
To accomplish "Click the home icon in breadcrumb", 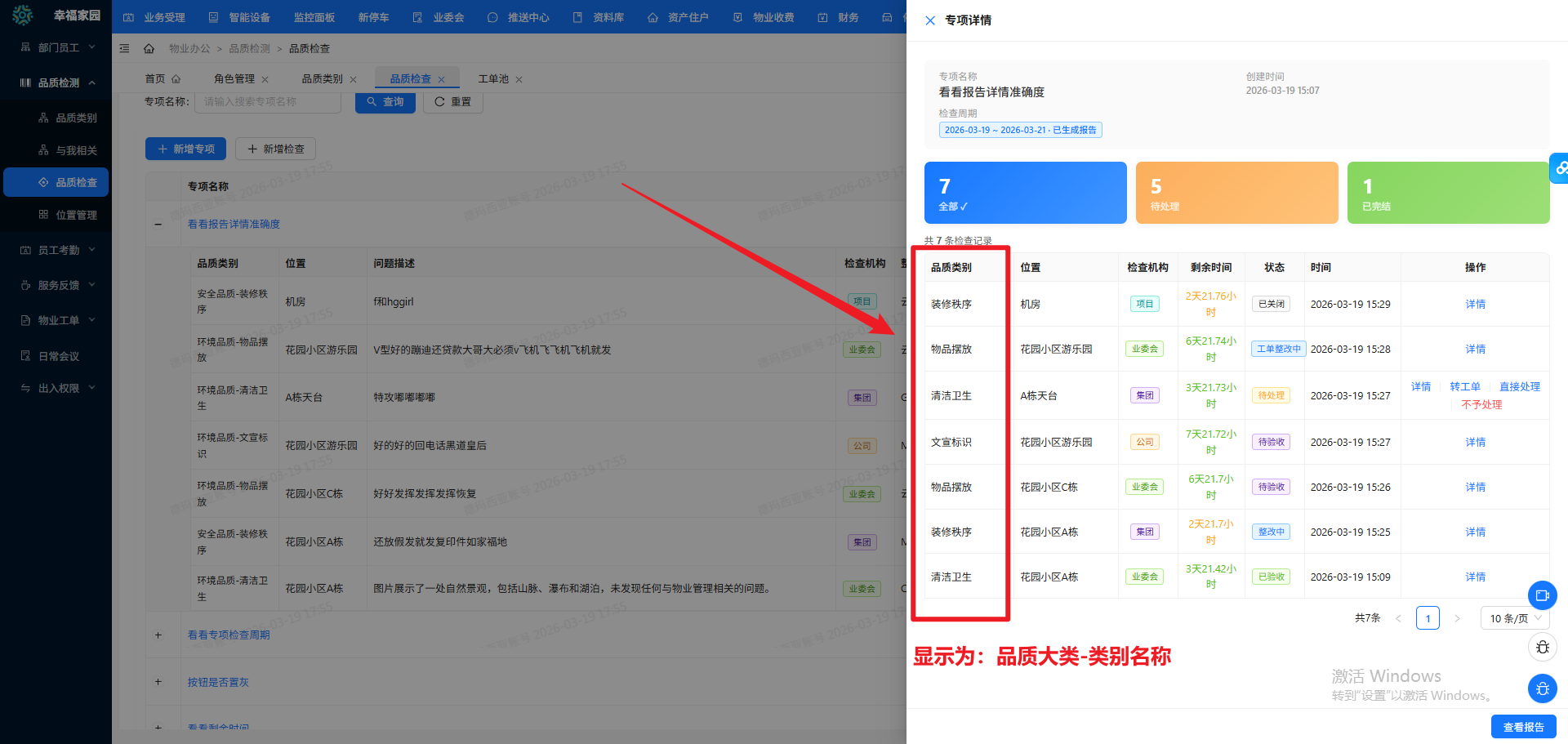I will click(149, 49).
